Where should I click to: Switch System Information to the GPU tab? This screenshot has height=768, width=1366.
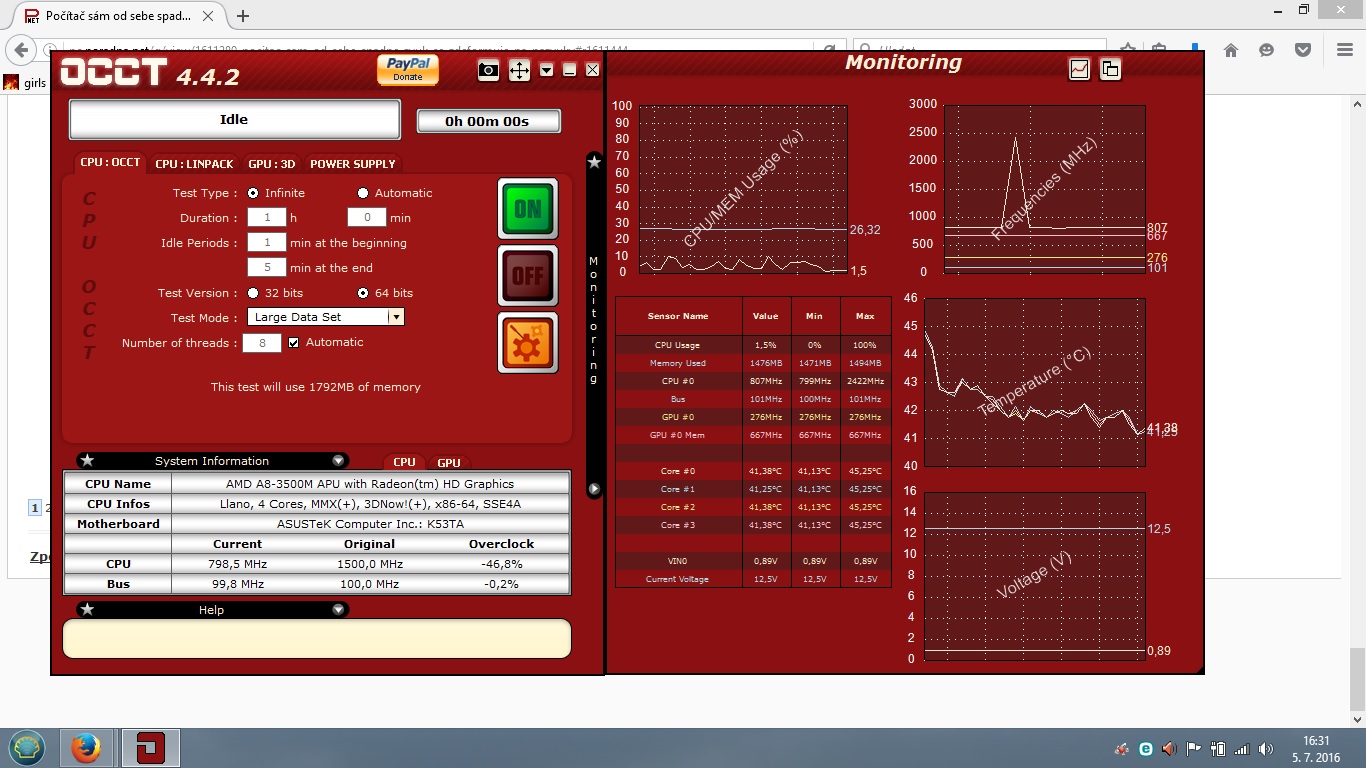click(449, 462)
